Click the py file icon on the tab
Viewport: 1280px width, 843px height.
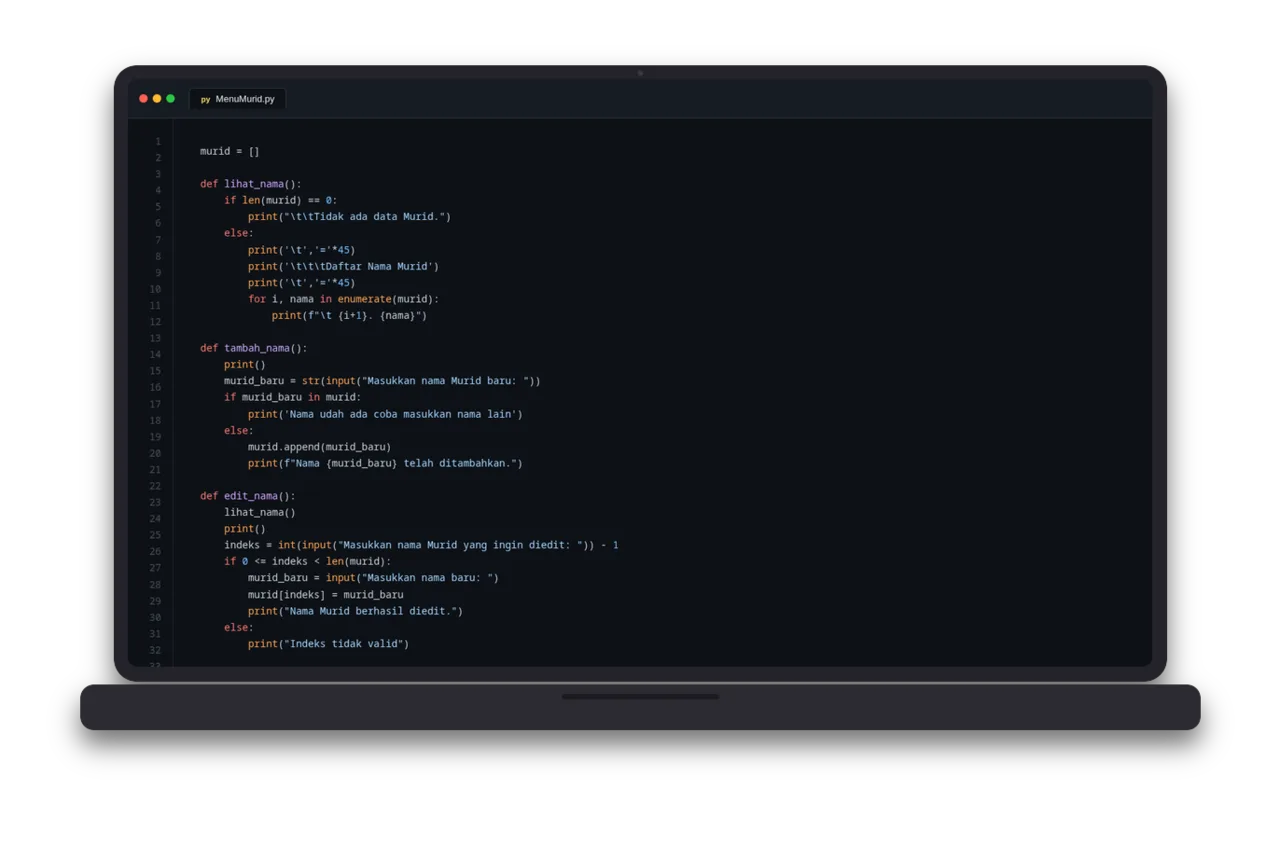[x=205, y=99]
